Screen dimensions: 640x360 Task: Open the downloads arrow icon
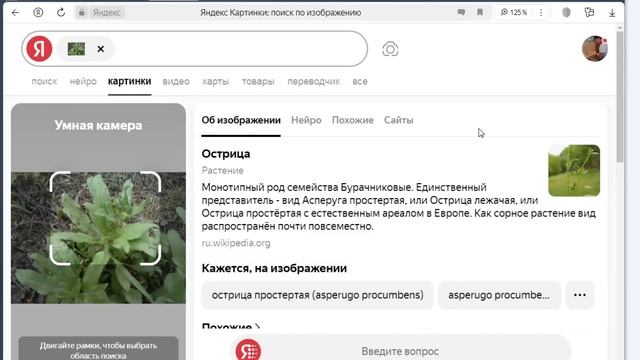tap(612, 13)
